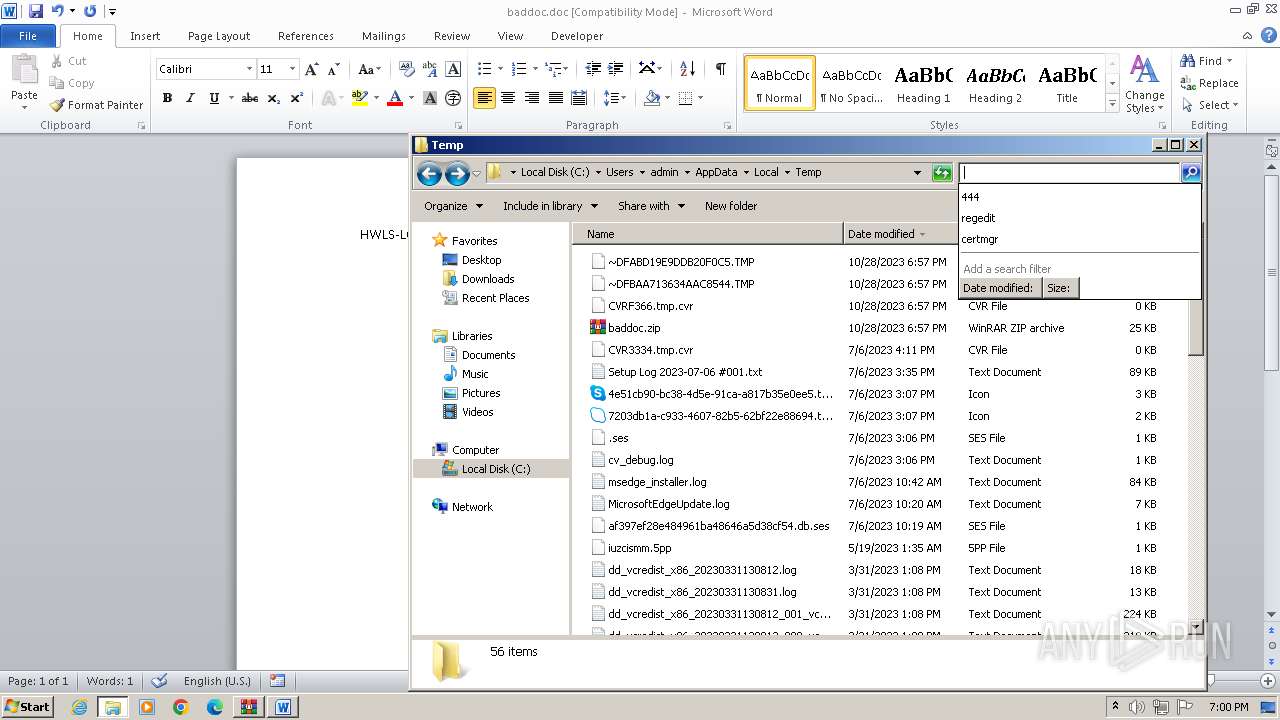The height and width of the screenshot is (720, 1280).
Task: Select Align Text Right
Action: pos(532,98)
